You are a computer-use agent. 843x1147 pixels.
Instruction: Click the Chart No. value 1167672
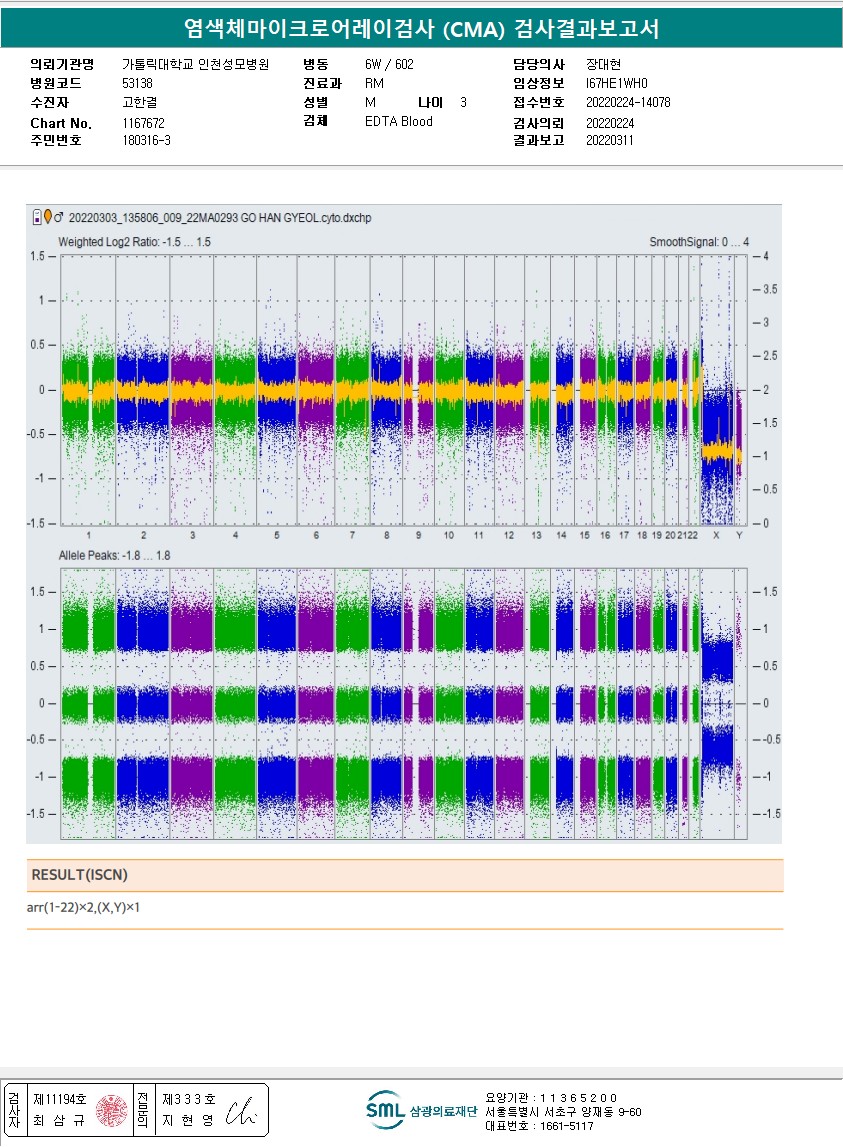[x=143, y=123]
